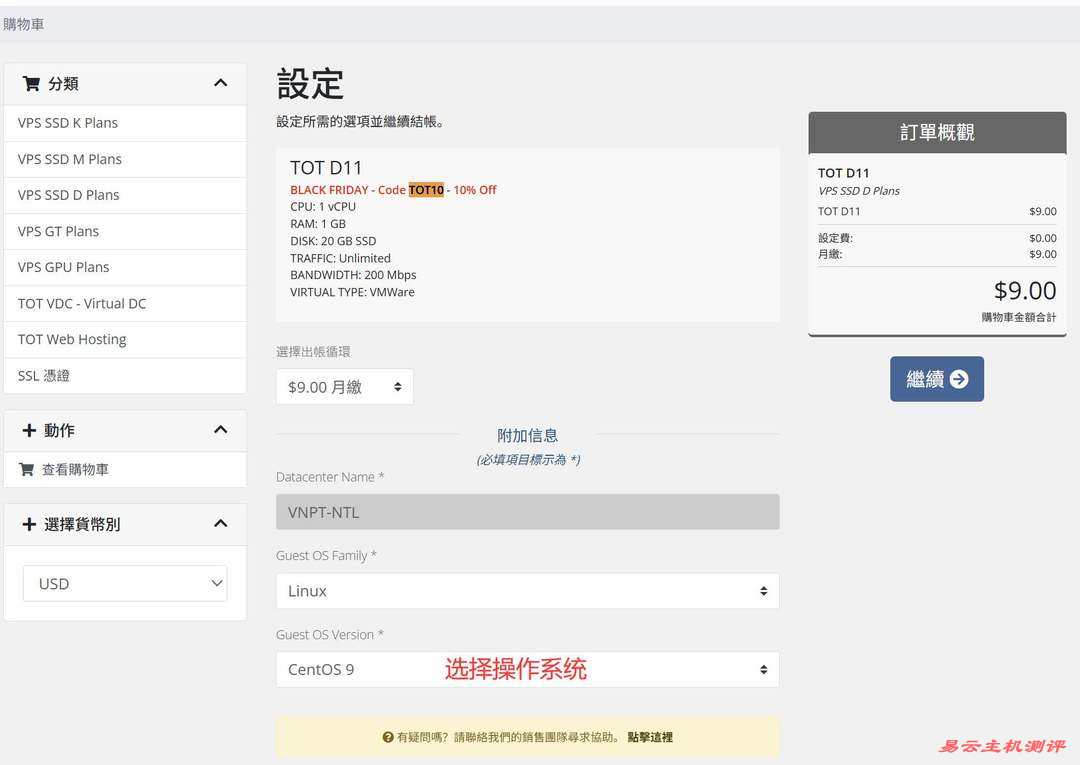
Task: Open the USD currency dropdown
Action: point(124,583)
